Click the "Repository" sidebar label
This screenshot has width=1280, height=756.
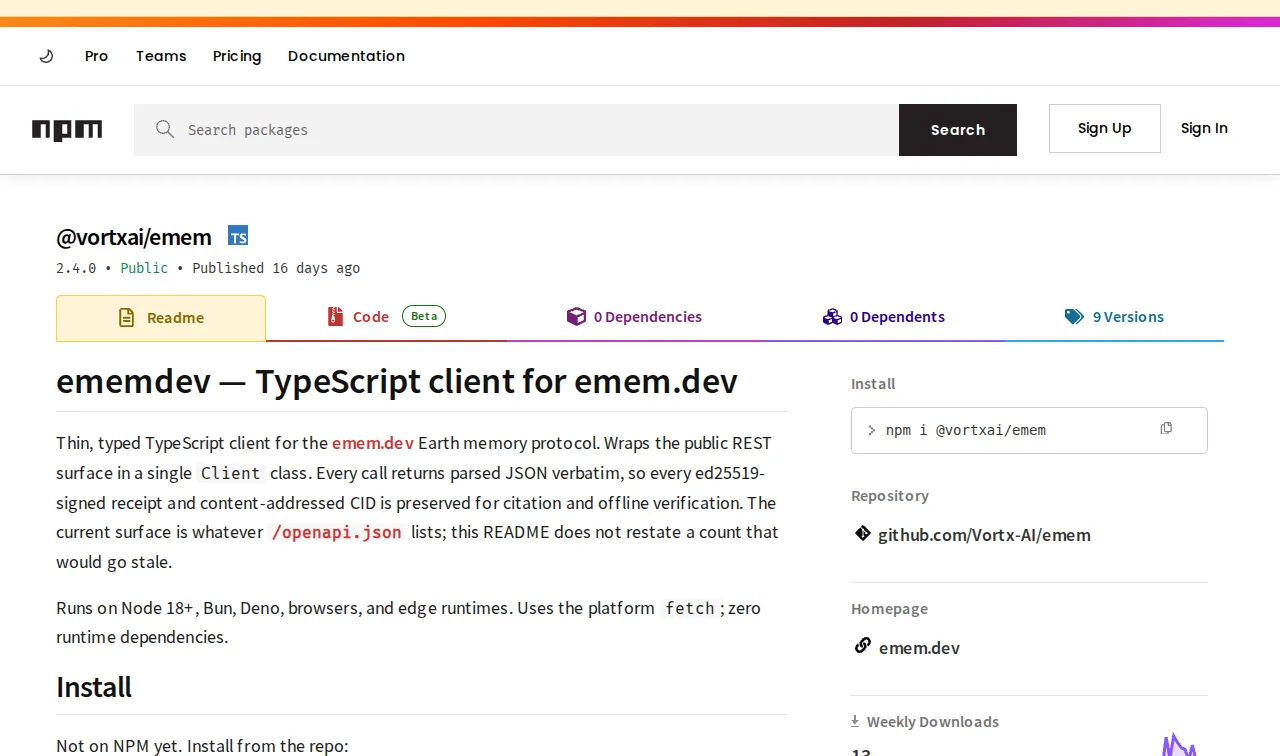[890, 496]
